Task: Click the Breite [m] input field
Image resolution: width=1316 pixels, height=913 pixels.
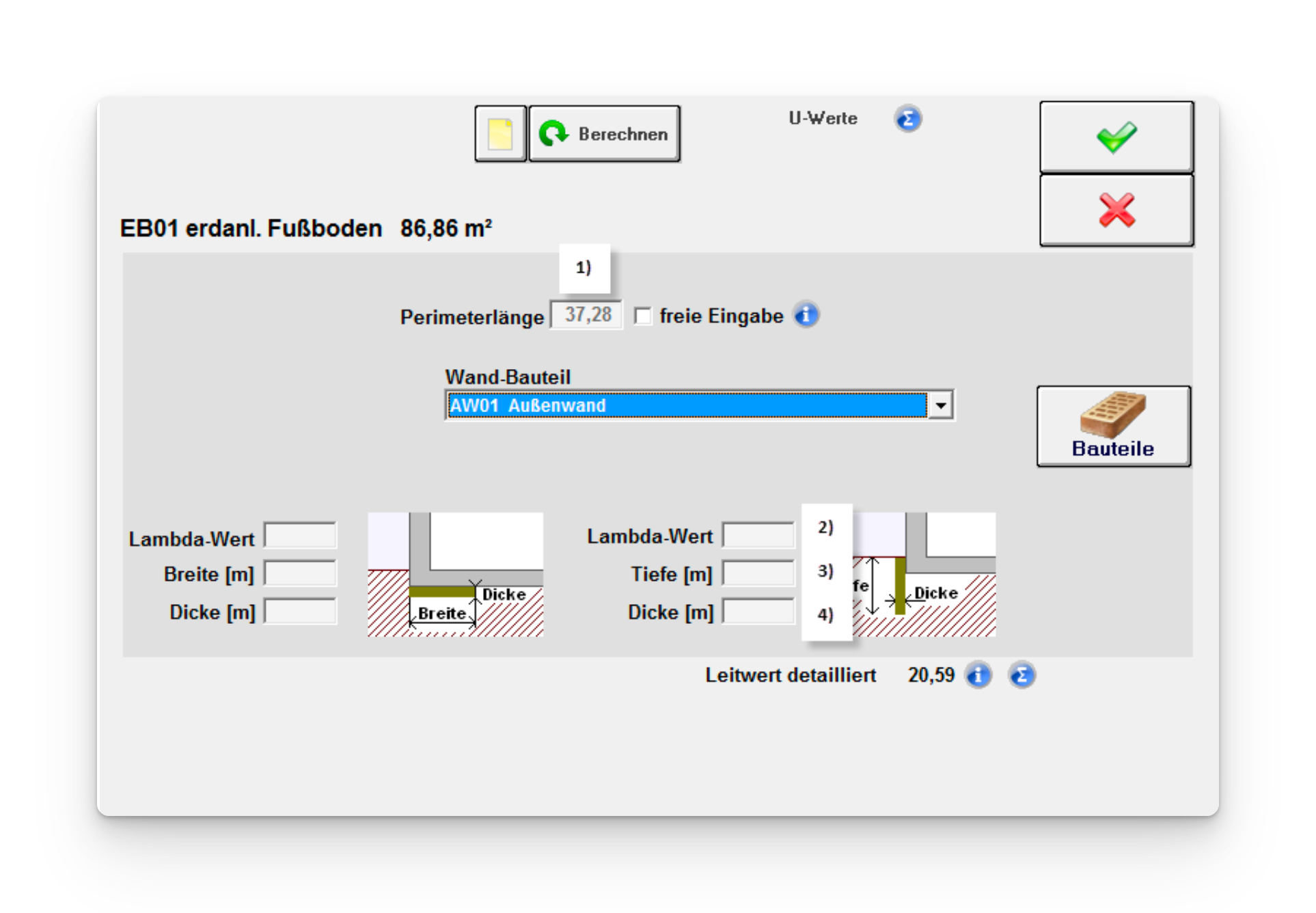Action: click(301, 573)
